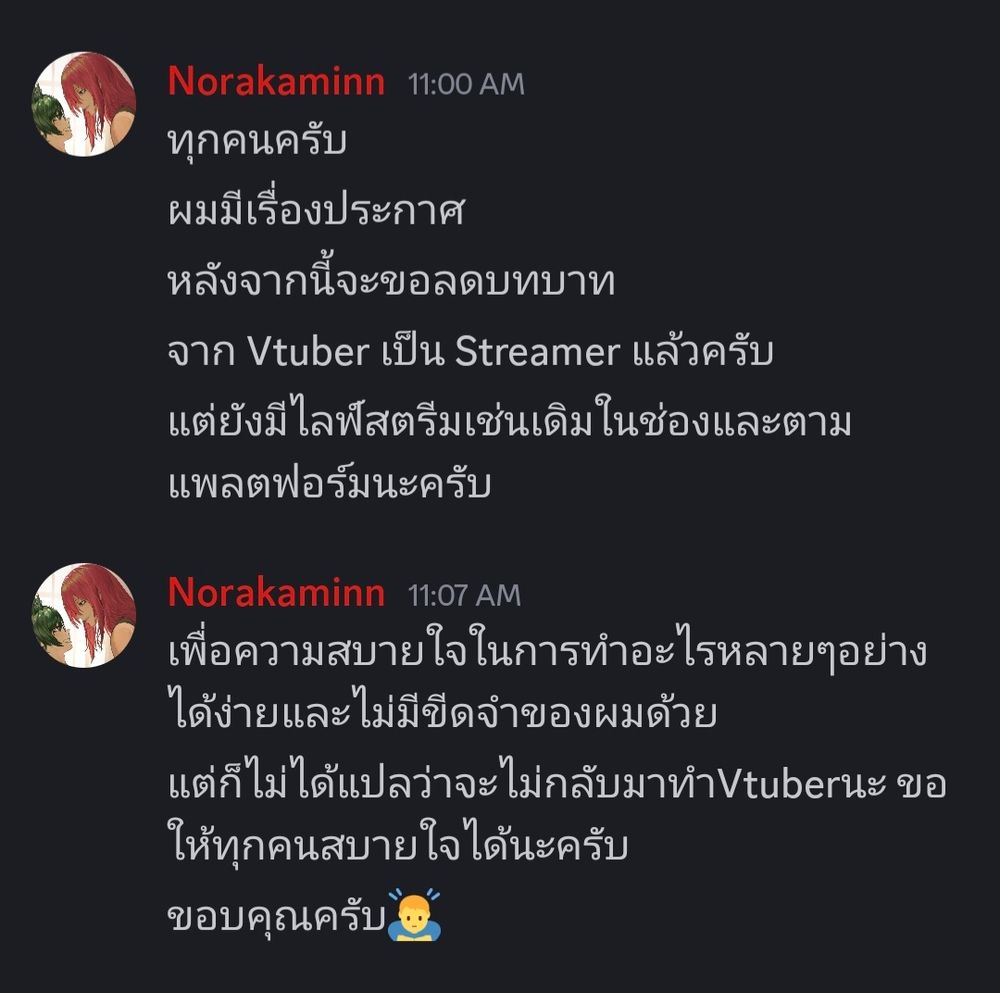Click 'Vtuberนะ' in the 11:07 AM message
Image resolution: width=1000 pixels, height=993 pixels.
coord(802,784)
